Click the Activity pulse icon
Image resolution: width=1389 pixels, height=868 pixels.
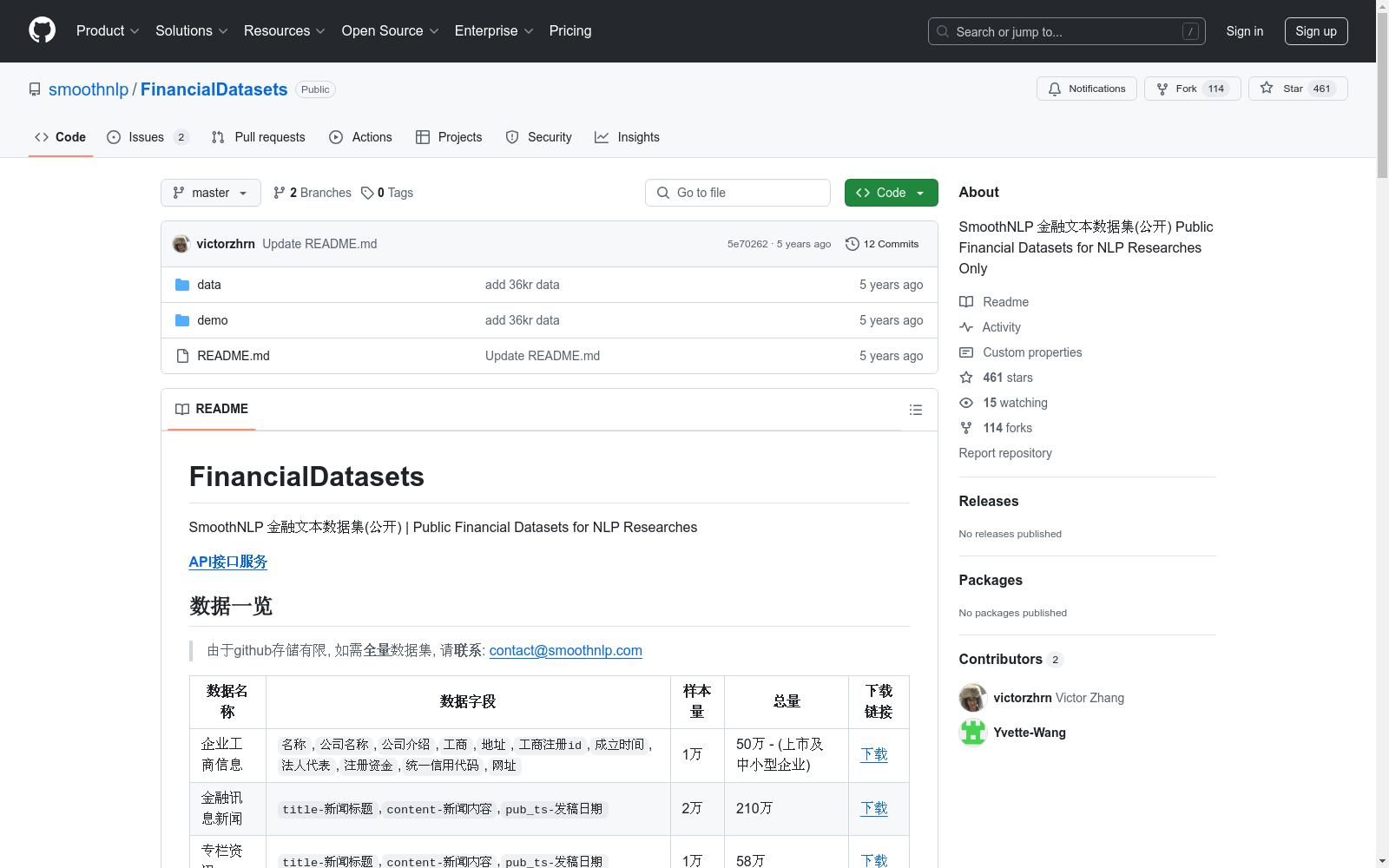[966, 327]
